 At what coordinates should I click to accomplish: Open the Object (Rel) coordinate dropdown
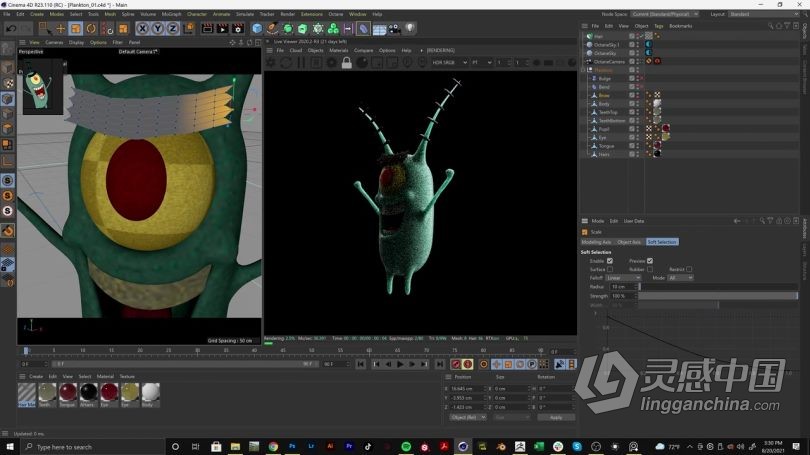(x=468, y=418)
